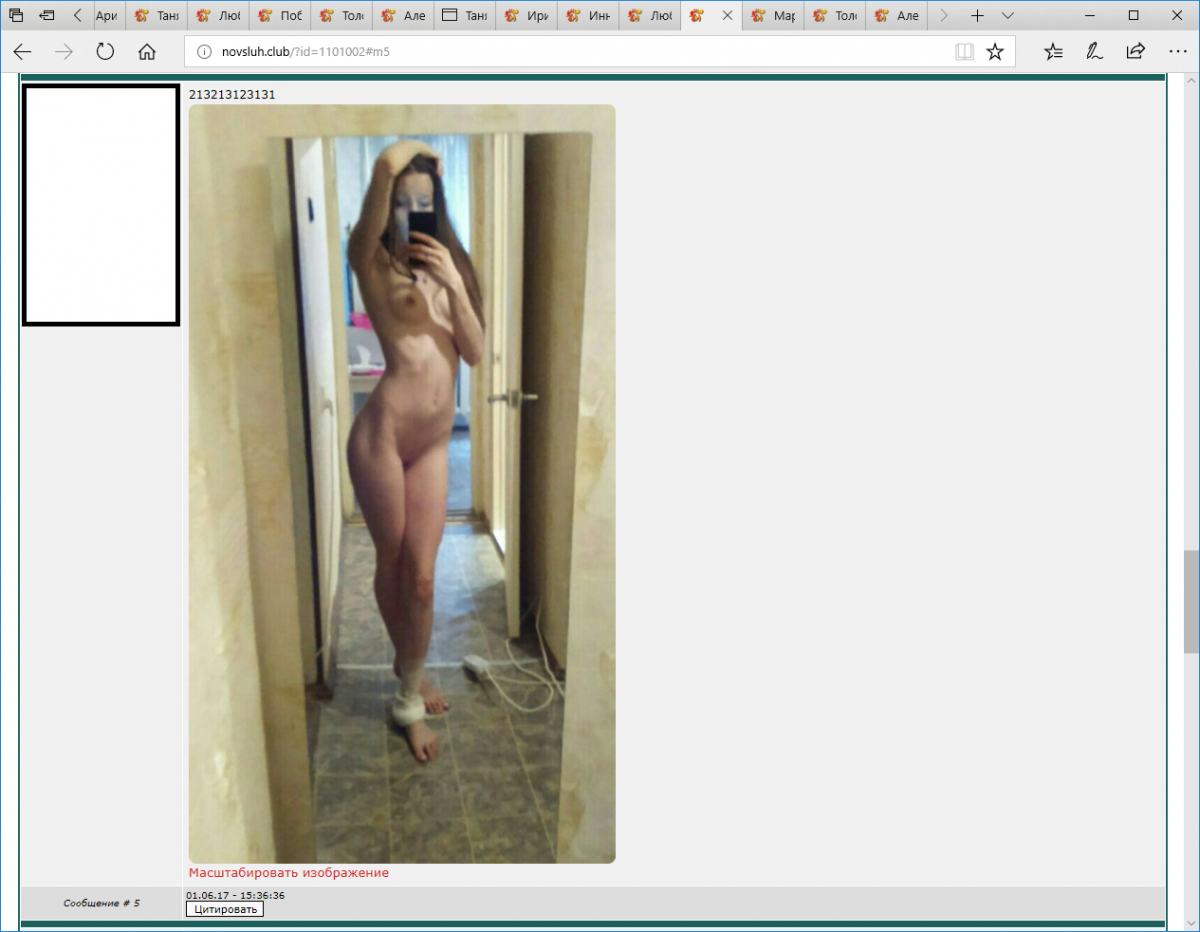Go back to the previous page
Screen dimensions: 1200x932
[x=22, y=52]
